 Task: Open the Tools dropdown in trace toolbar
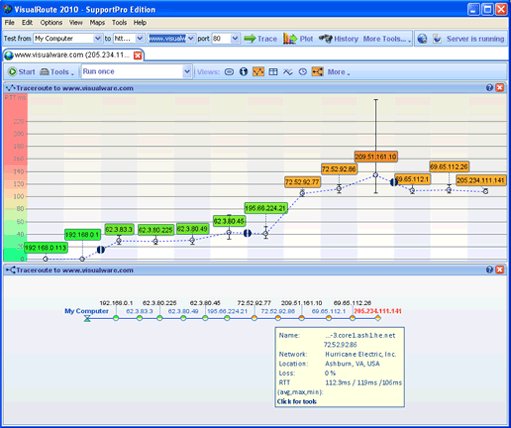pyautogui.click(x=57, y=72)
